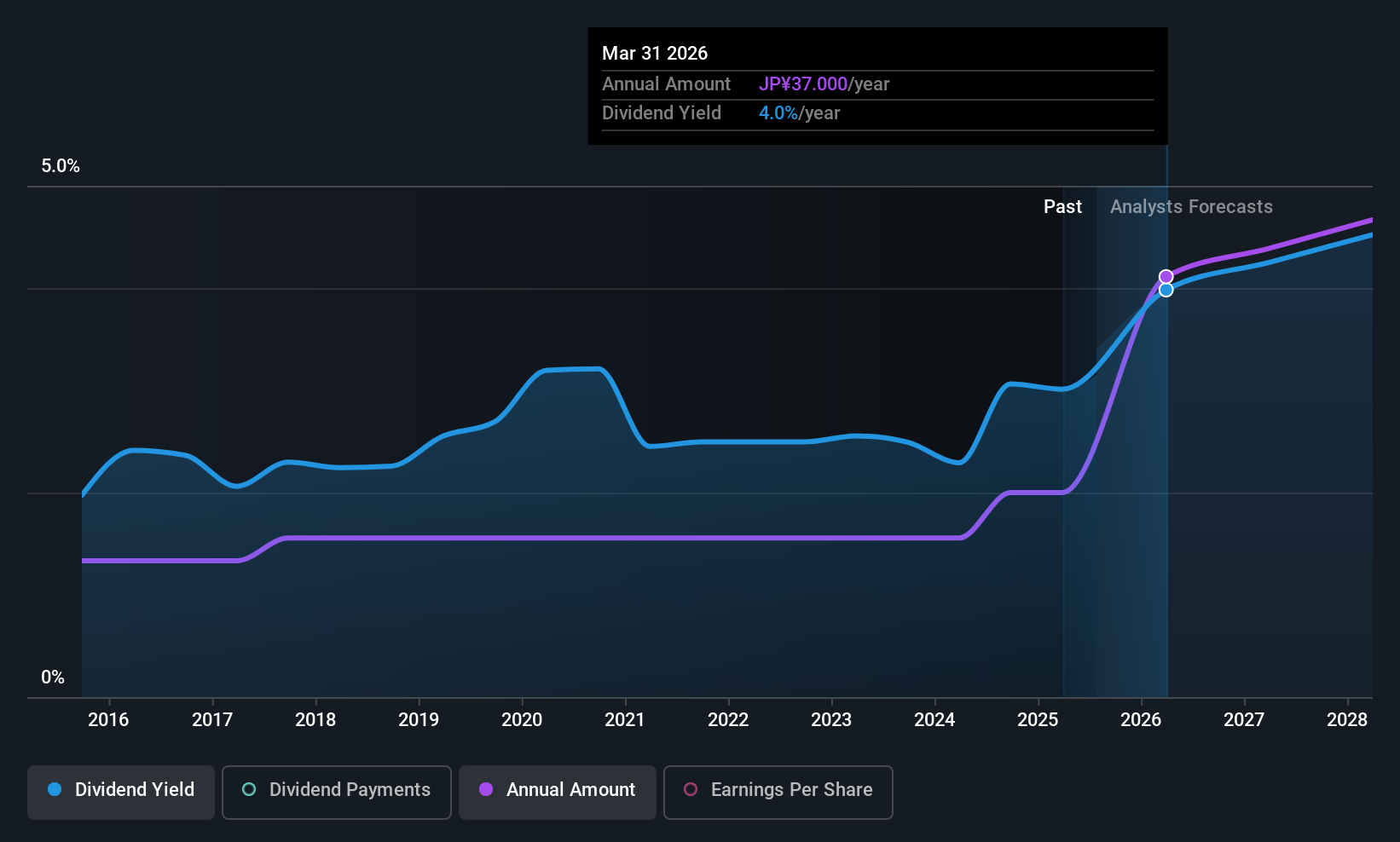
Task: Toggle the Dividend Payments legend series
Action: (336, 792)
